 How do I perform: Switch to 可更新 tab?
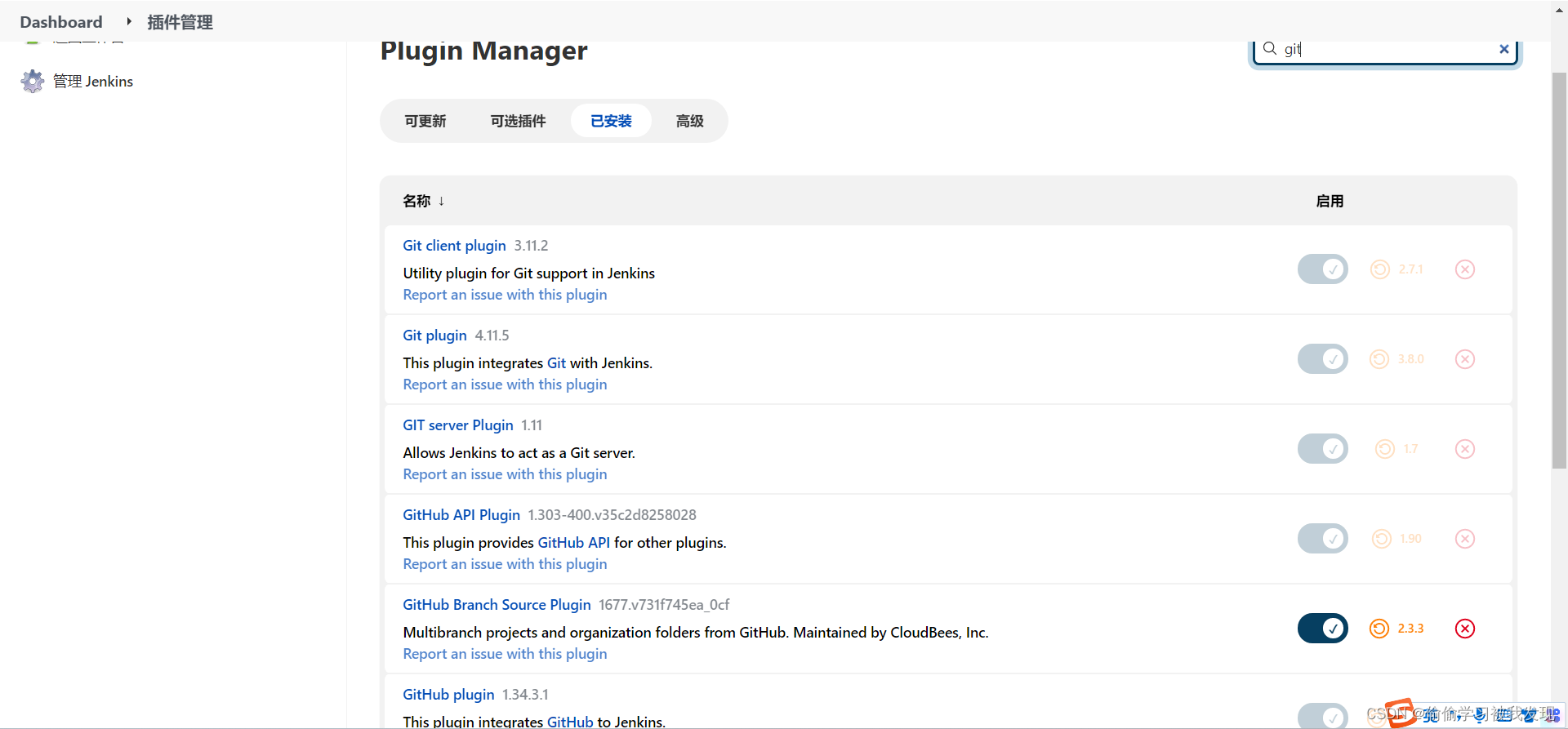tap(425, 121)
